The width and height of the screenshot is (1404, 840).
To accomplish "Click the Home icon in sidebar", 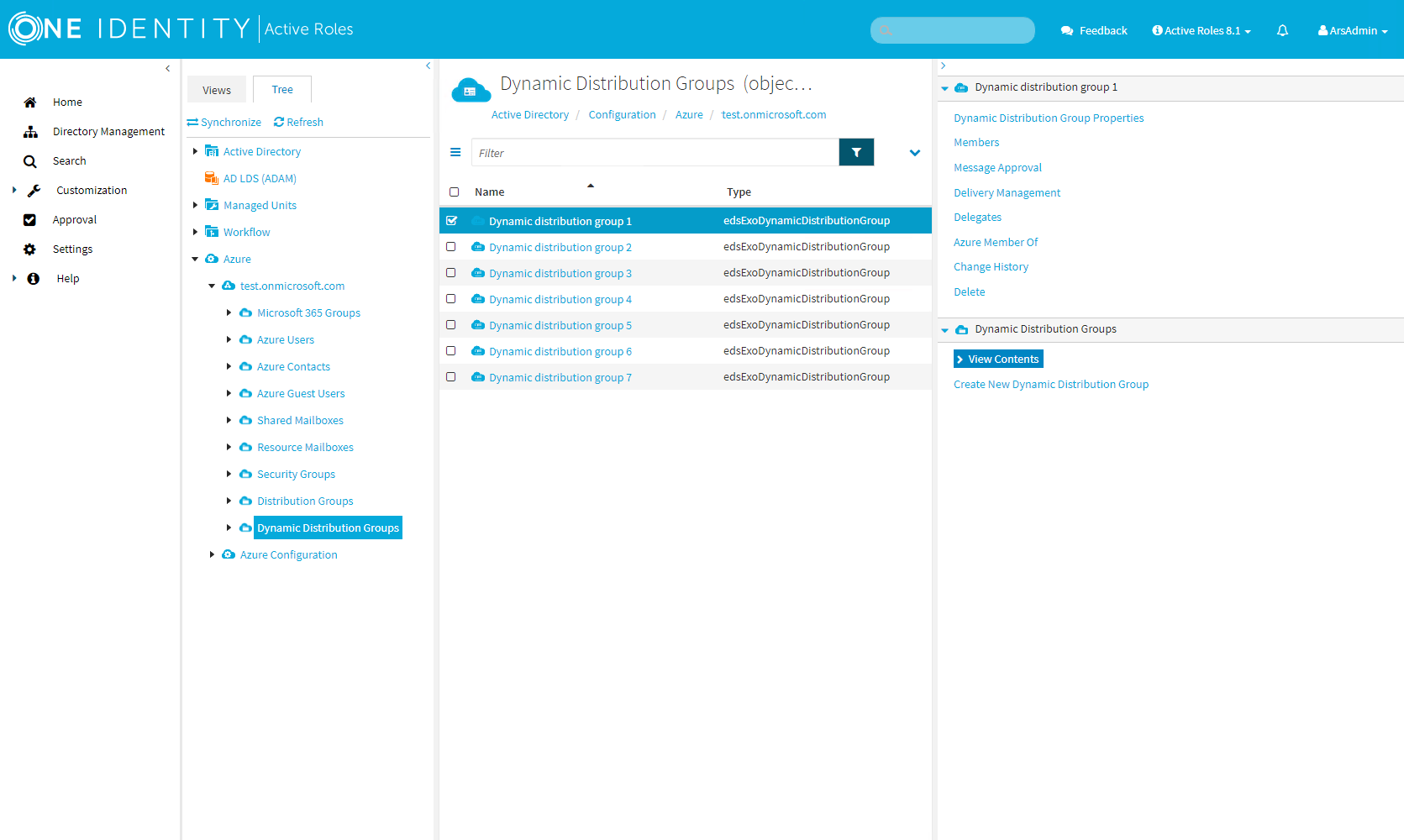I will click(x=30, y=102).
